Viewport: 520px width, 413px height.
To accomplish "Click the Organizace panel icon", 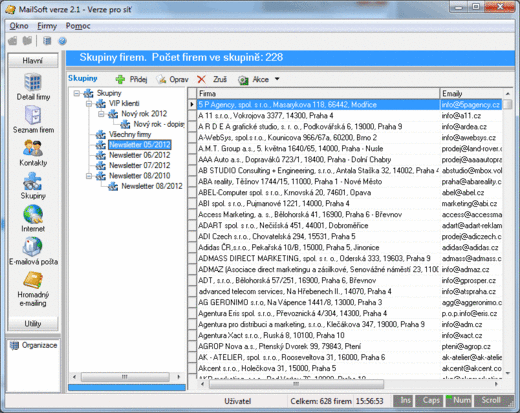I will click(x=14, y=345).
